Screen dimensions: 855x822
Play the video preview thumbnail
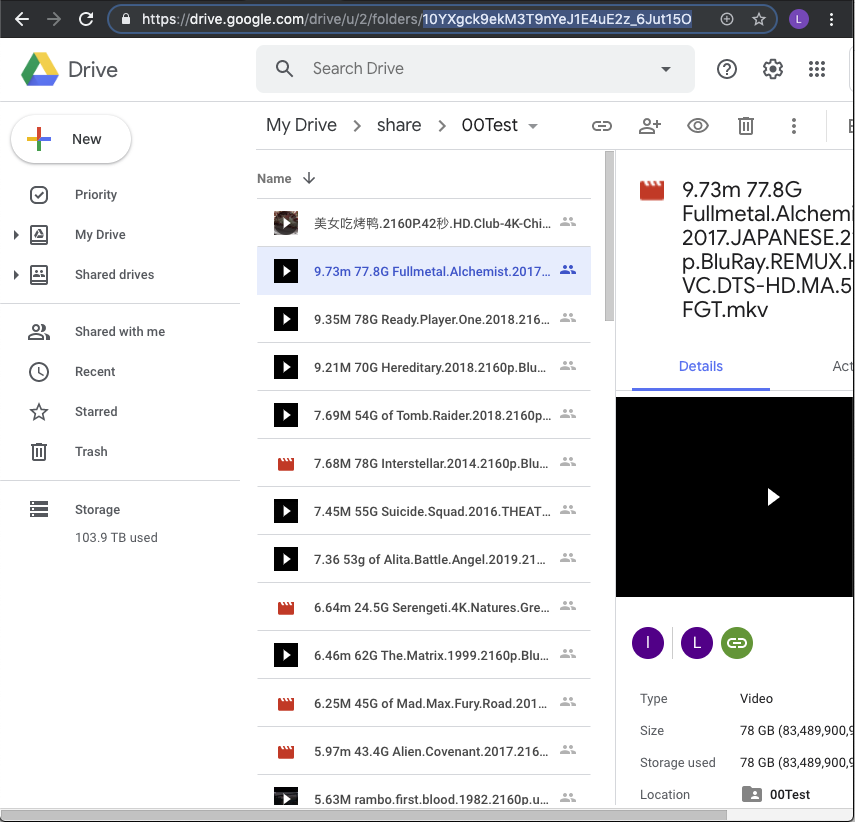[x=772, y=497]
